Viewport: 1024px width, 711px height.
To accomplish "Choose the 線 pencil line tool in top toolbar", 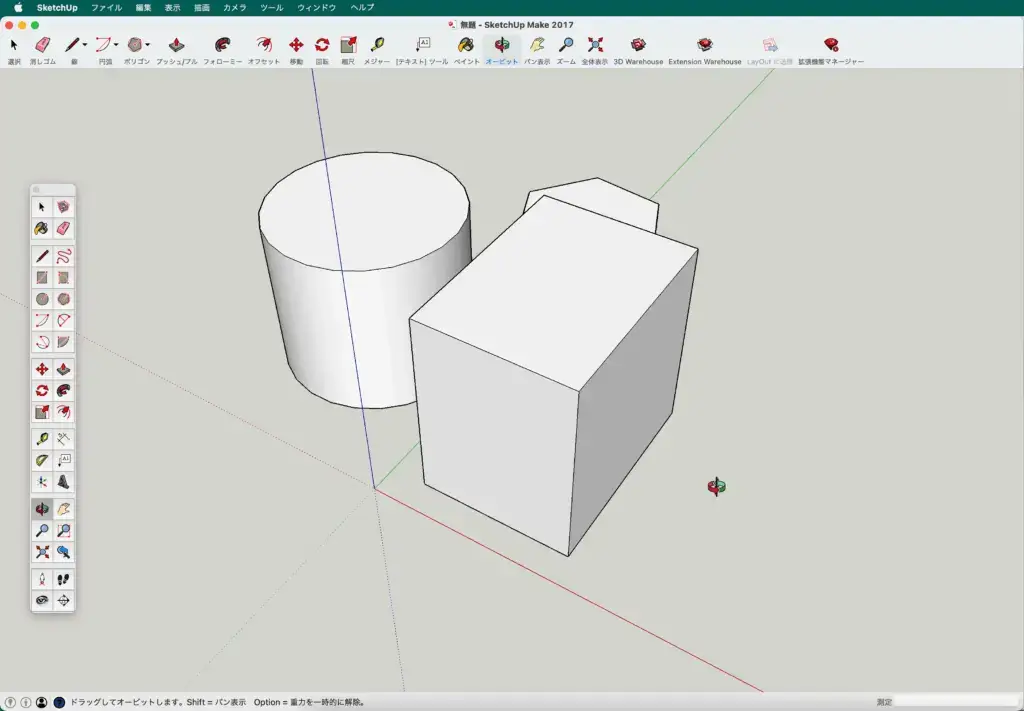I will (72, 45).
